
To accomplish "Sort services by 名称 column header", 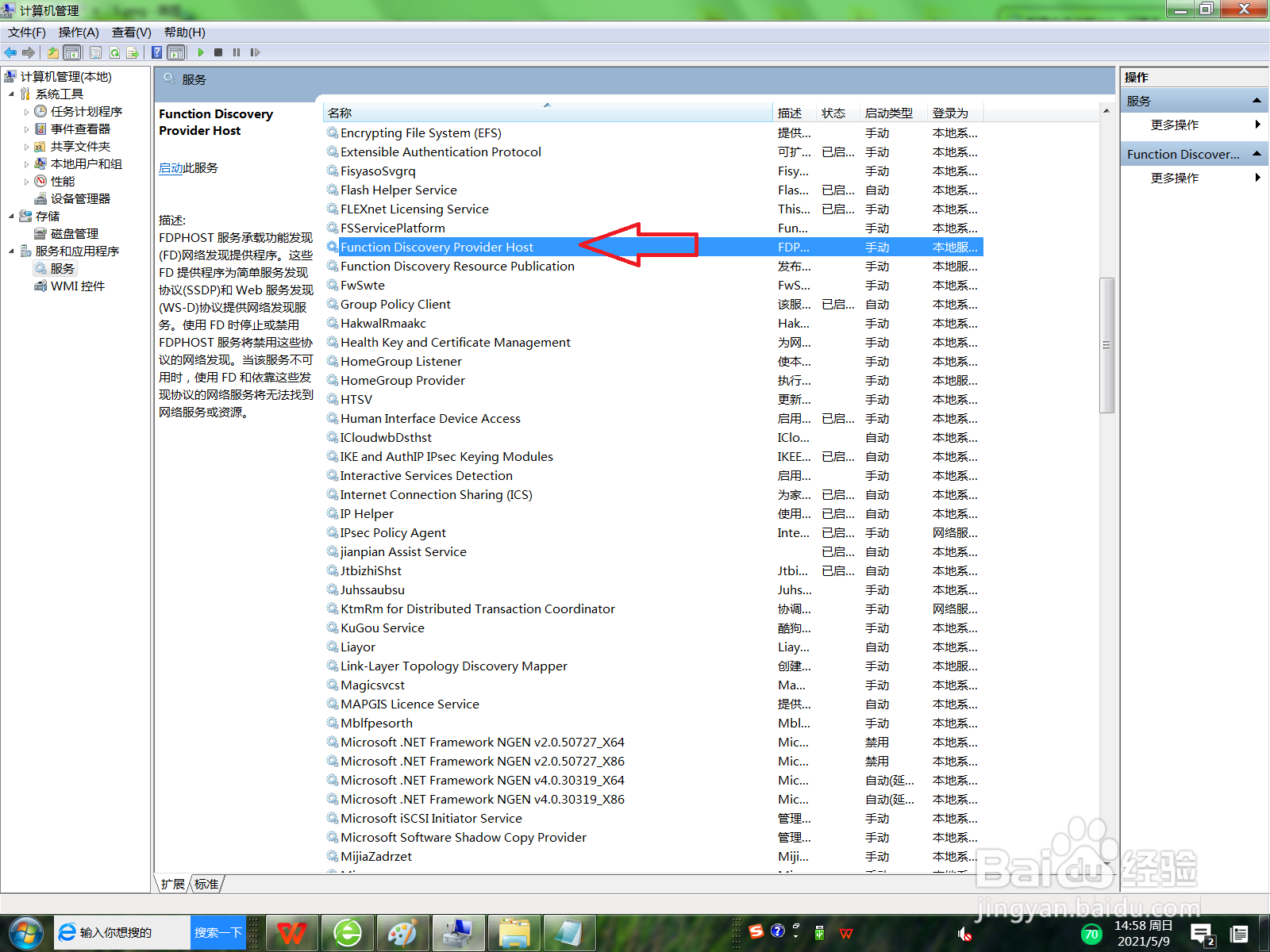I will [x=548, y=113].
